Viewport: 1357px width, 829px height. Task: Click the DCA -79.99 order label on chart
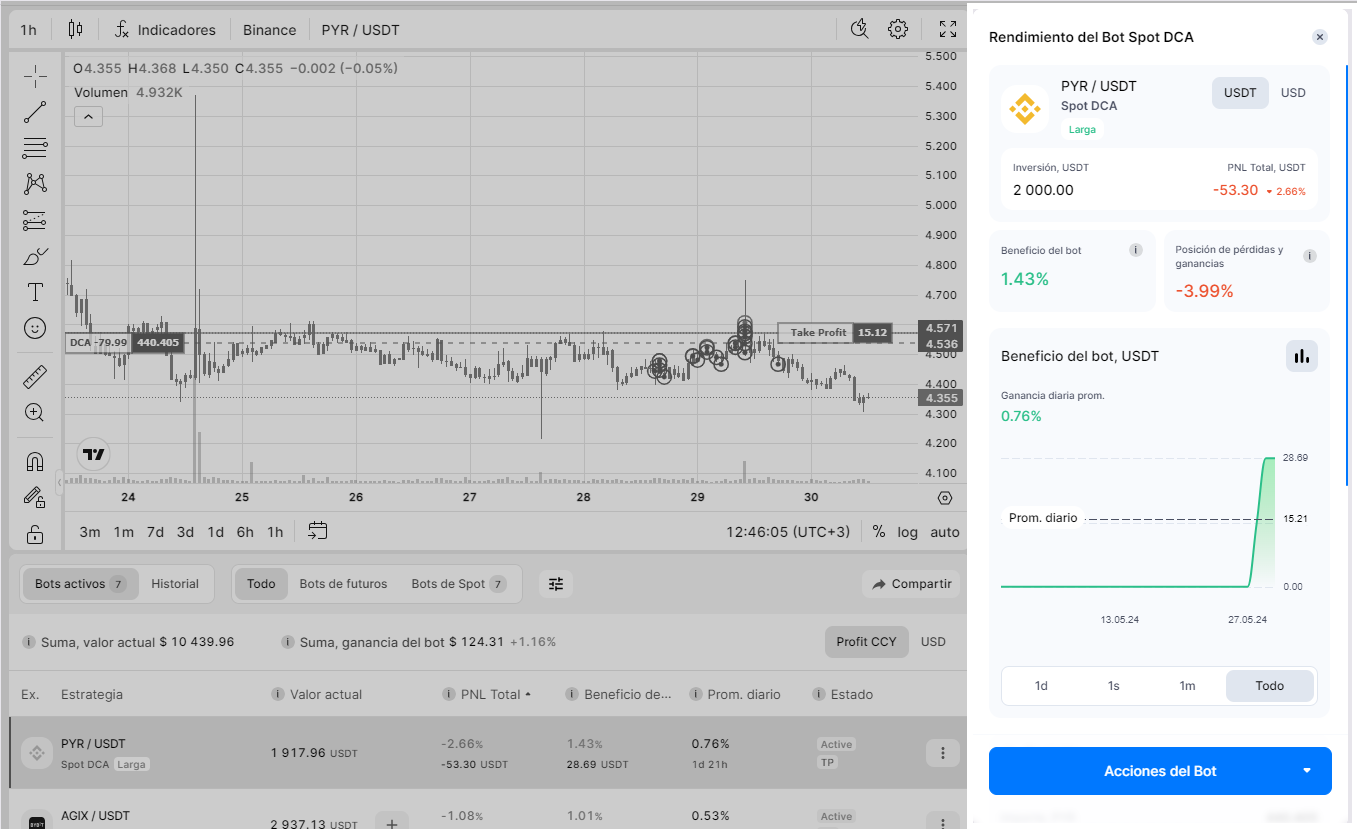click(x=99, y=343)
